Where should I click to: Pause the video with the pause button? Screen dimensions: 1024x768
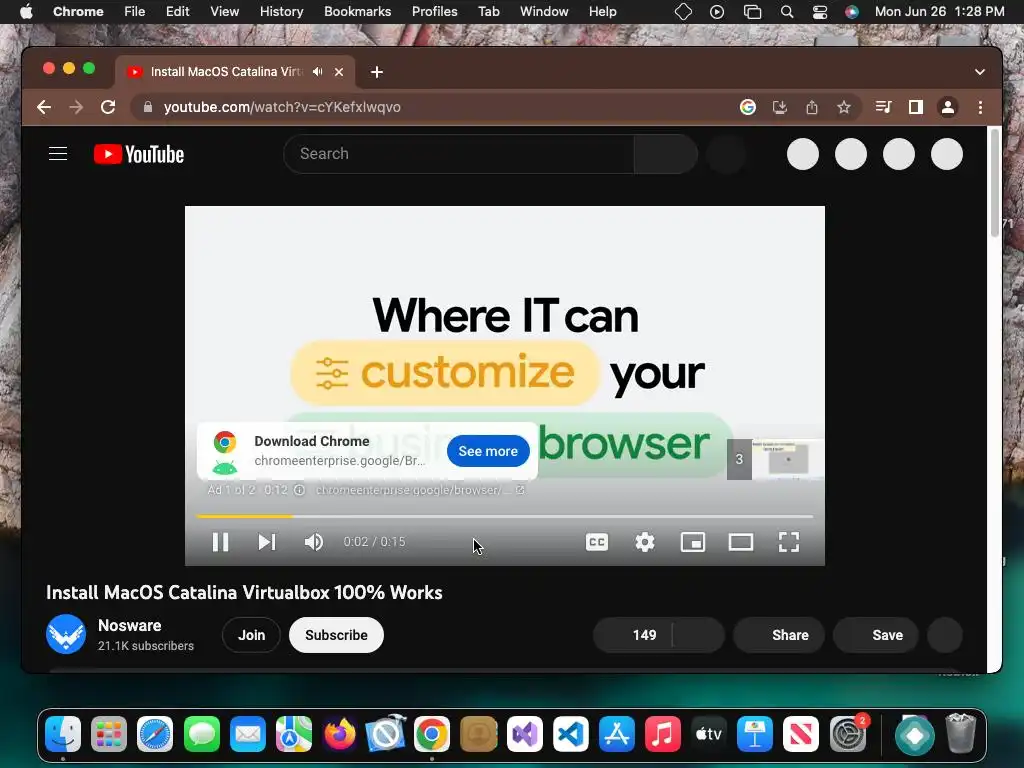click(x=220, y=542)
